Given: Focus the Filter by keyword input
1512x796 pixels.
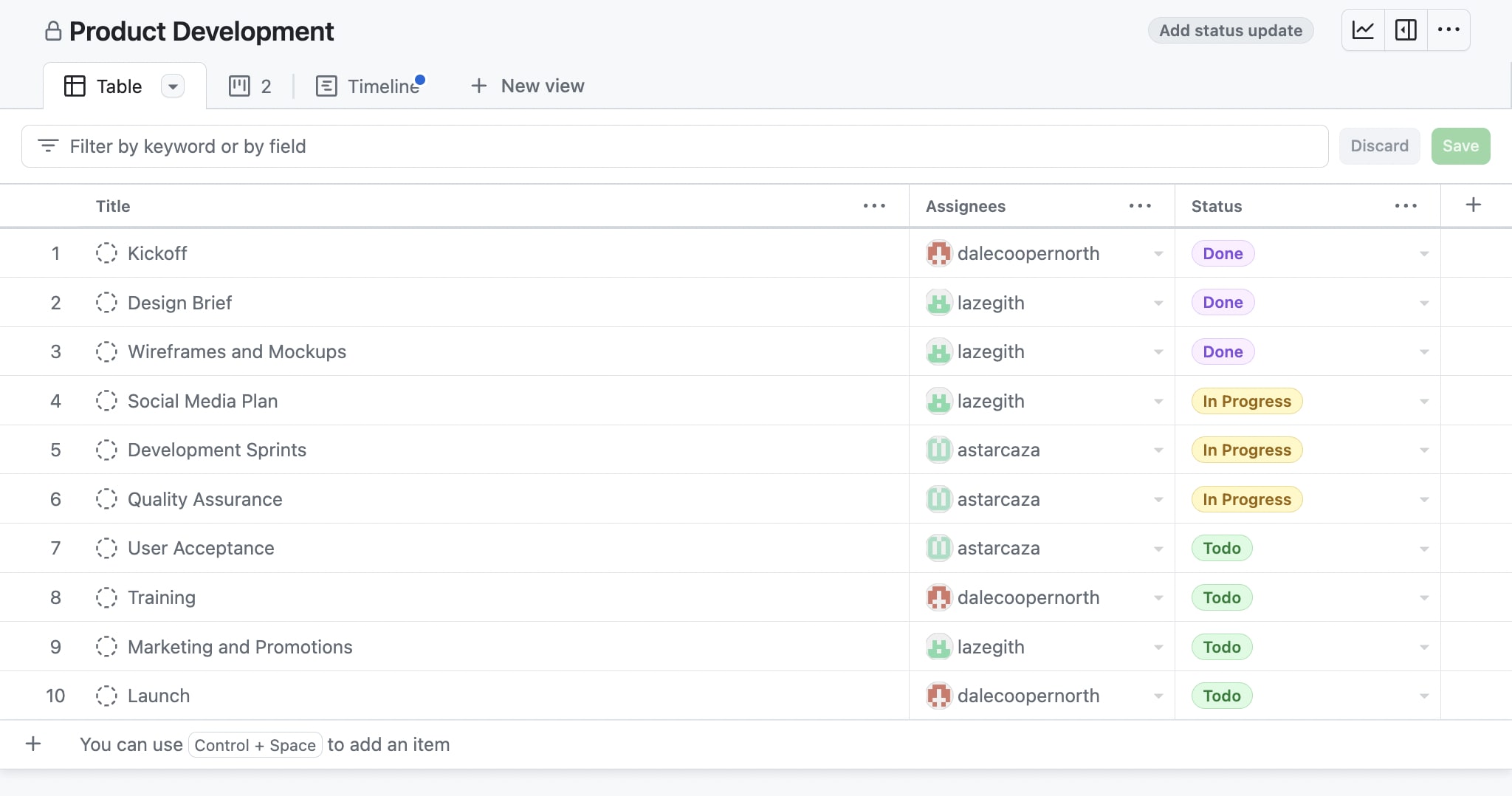Looking at the screenshot, I should pos(675,146).
